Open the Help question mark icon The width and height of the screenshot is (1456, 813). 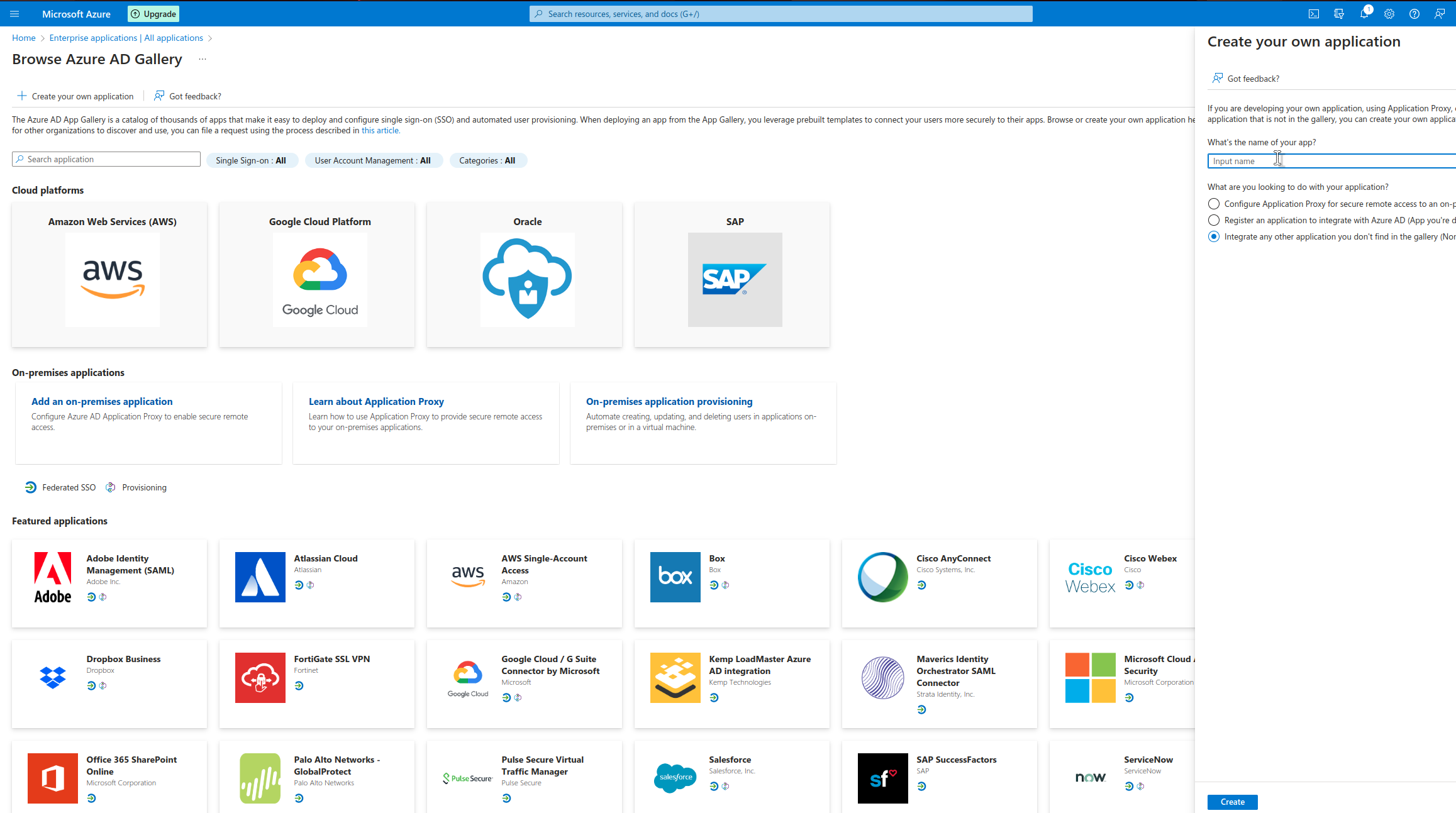pyautogui.click(x=1414, y=14)
